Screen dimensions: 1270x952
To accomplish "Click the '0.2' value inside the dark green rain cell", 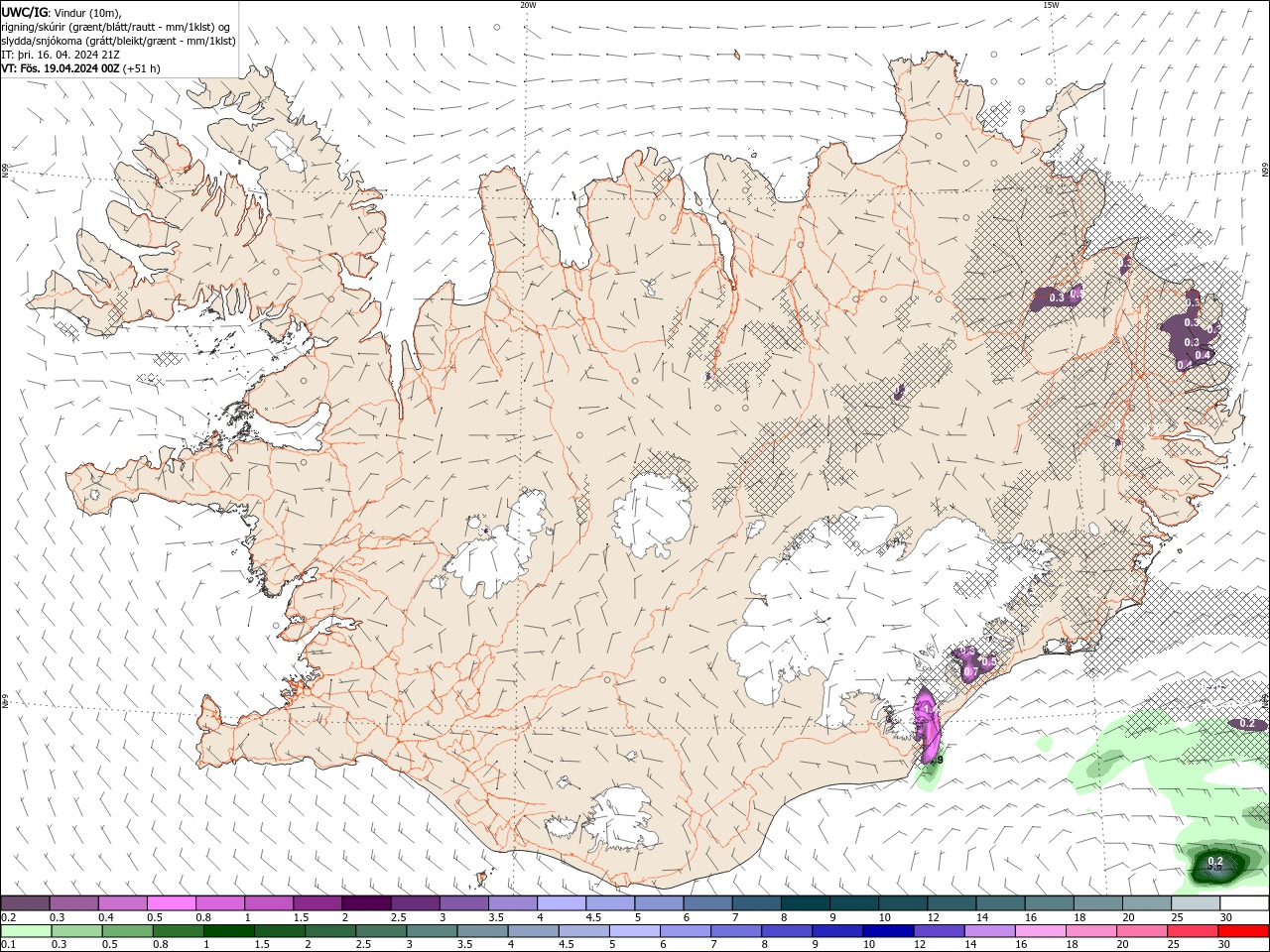I will click(x=1215, y=860).
